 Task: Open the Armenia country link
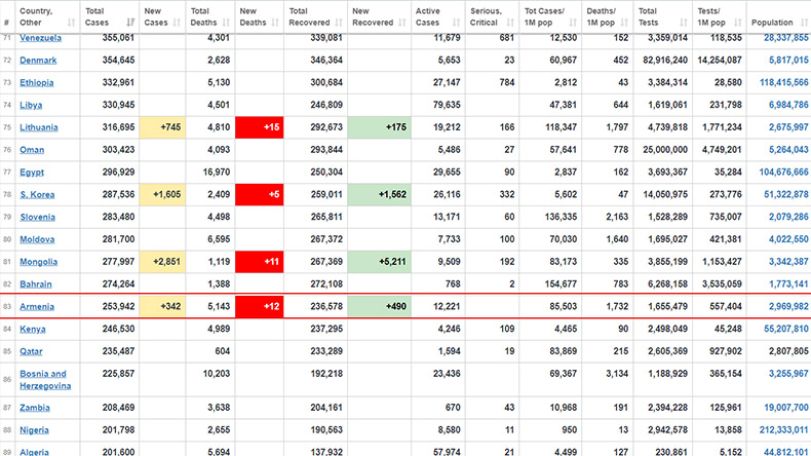37,307
